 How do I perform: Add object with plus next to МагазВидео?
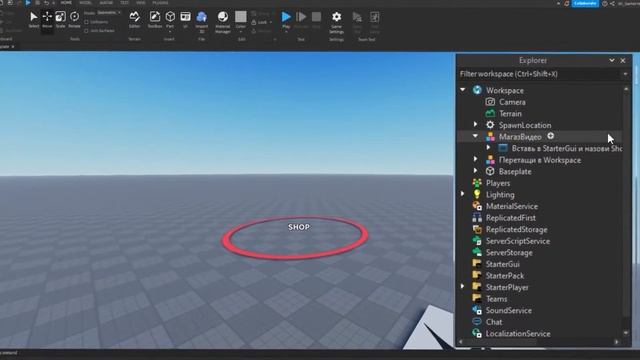click(551, 136)
